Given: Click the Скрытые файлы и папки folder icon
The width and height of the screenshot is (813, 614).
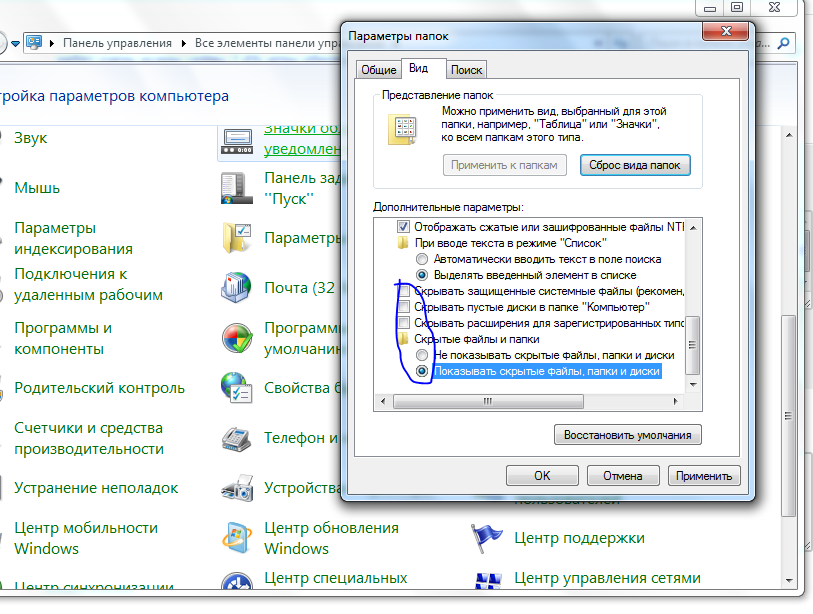Looking at the screenshot, I should click(403, 339).
